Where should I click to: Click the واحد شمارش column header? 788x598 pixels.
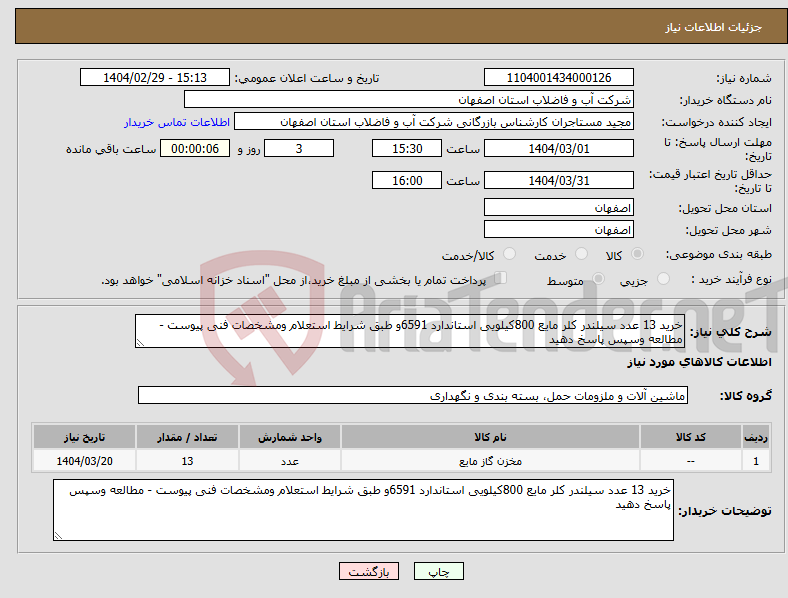290,437
